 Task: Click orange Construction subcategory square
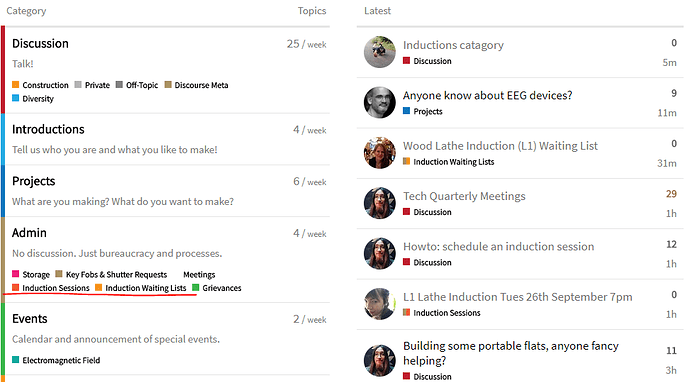click(x=15, y=84)
